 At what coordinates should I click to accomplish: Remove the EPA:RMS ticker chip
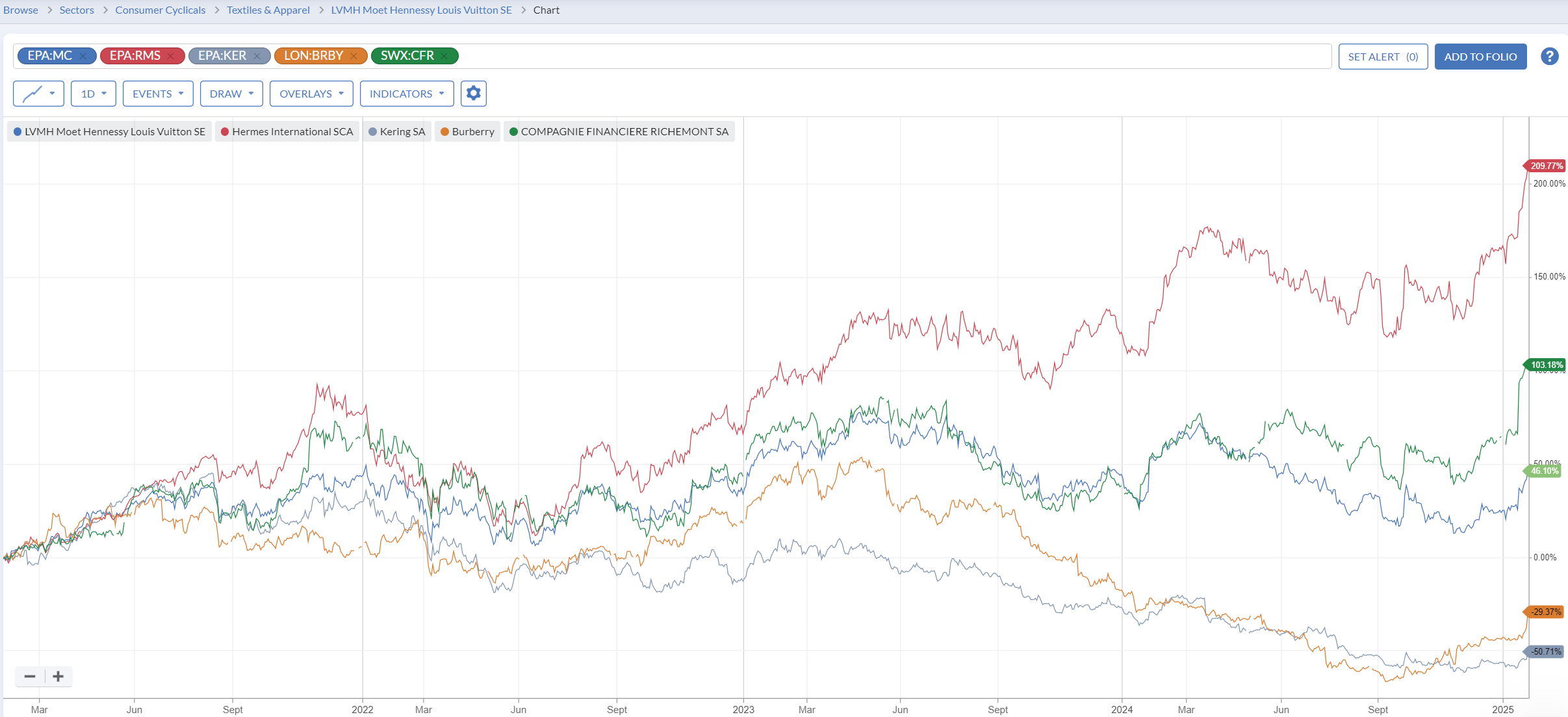point(171,56)
